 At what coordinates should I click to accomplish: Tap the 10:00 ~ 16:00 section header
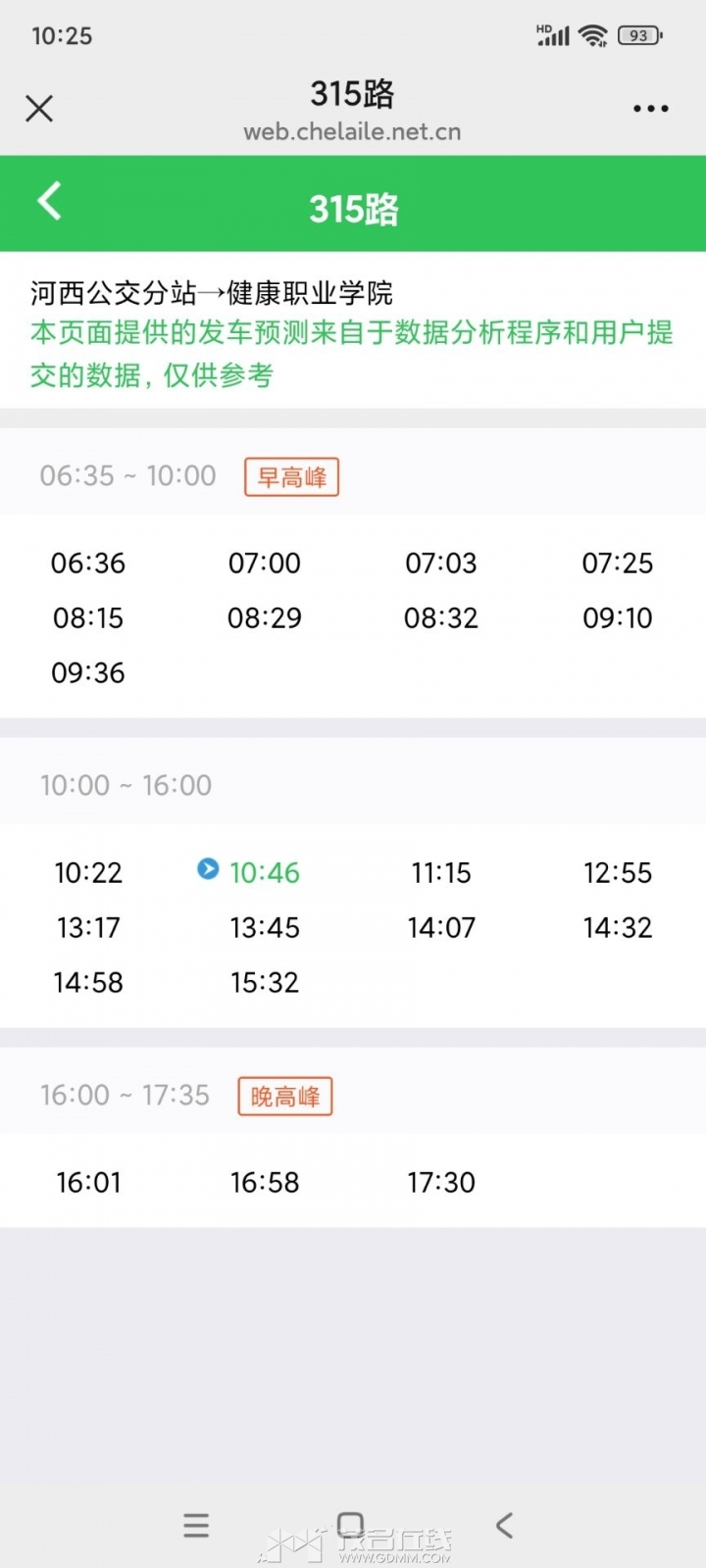(x=126, y=786)
